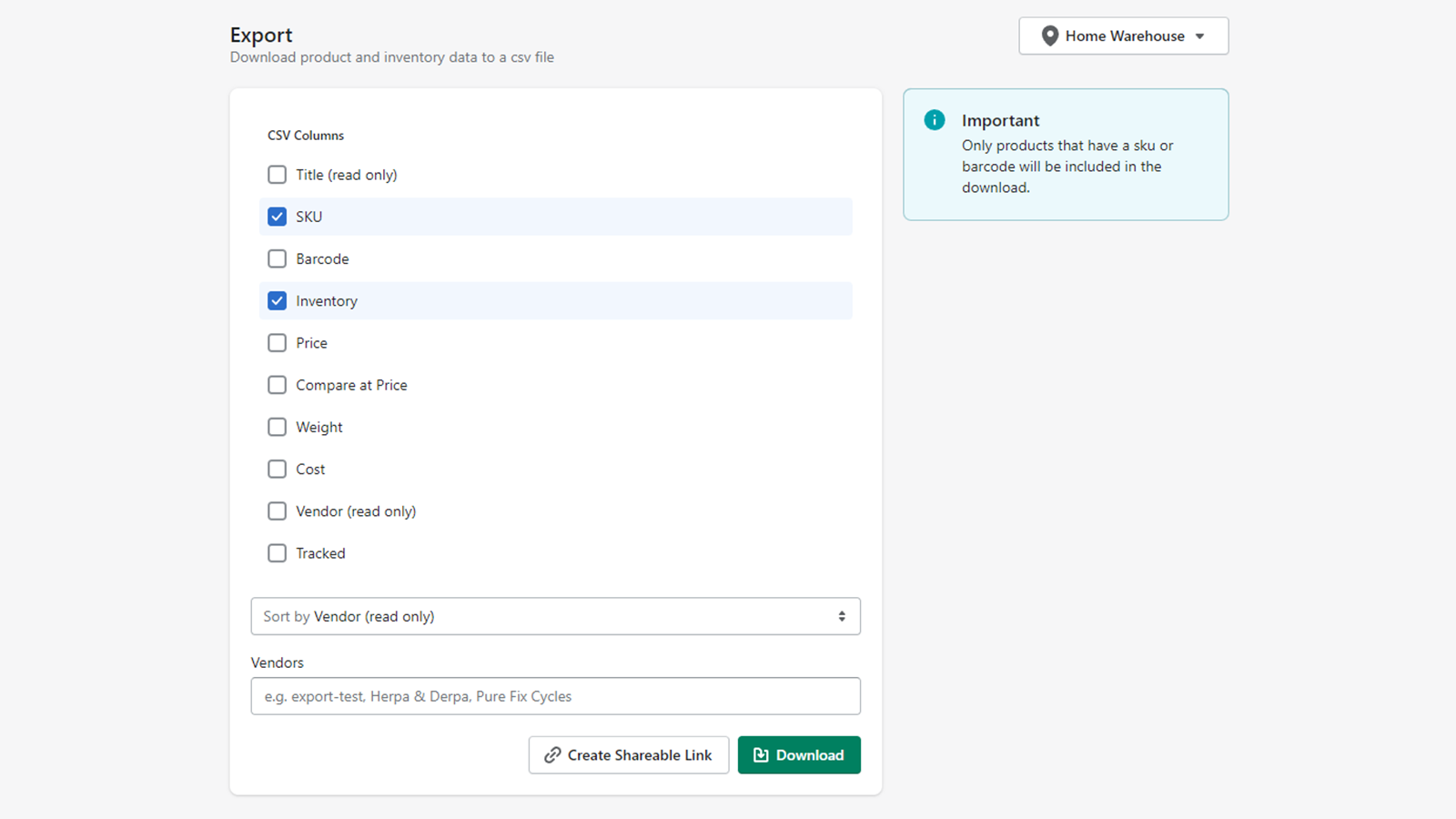Click the download icon on the Download button
This screenshot has height=819, width=1456.
coord(760,754)
